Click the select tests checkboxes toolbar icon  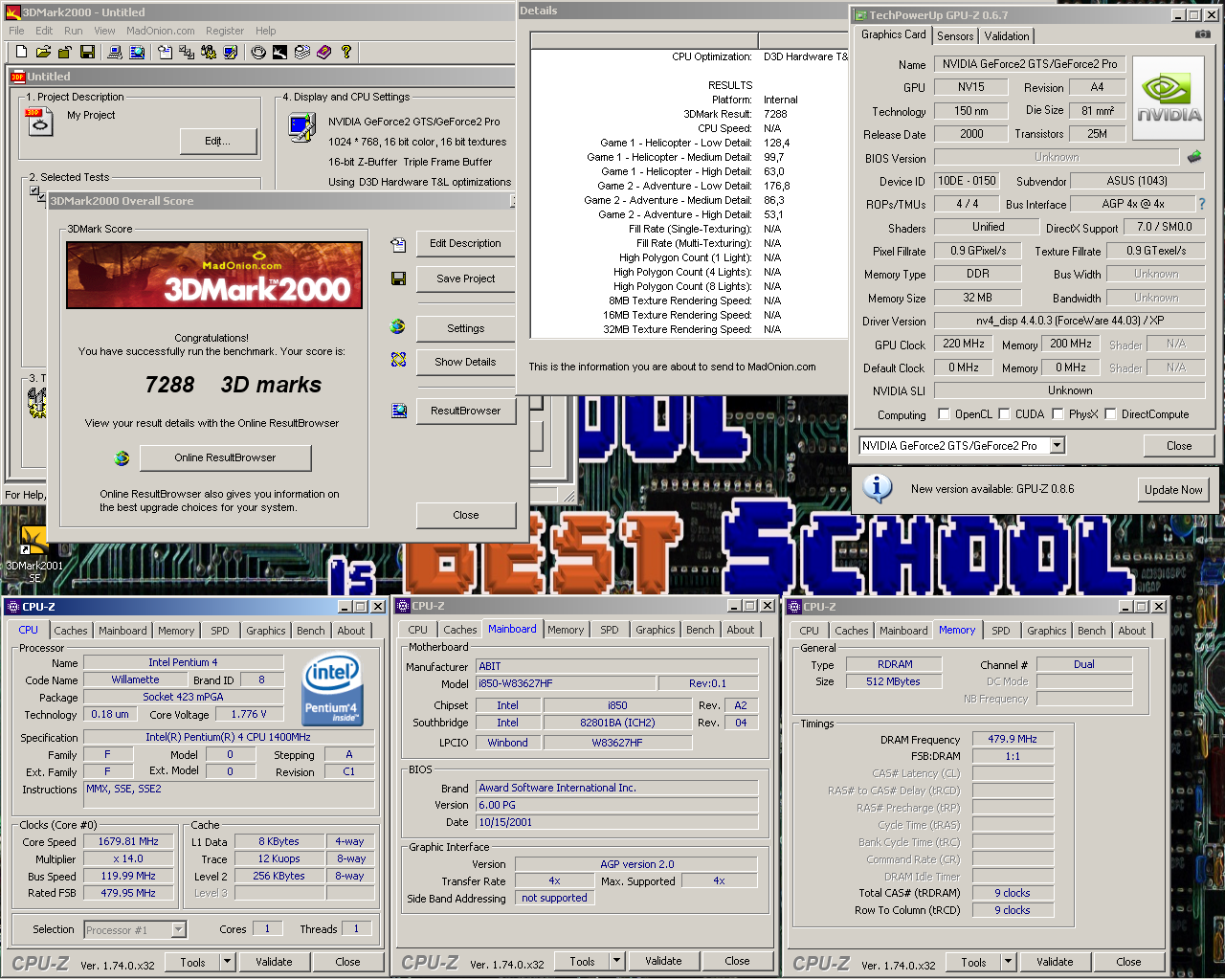pos(187,52)
